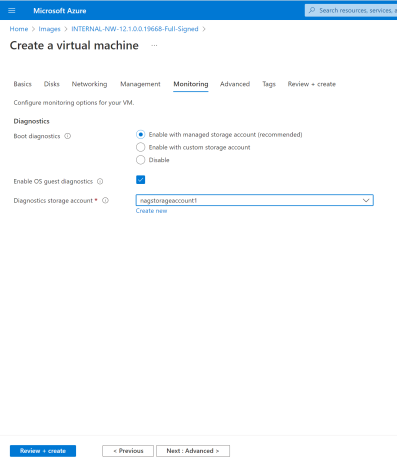397x462 pixels.
Task: Select the Monitoring tab
Action: pos(191,84)
